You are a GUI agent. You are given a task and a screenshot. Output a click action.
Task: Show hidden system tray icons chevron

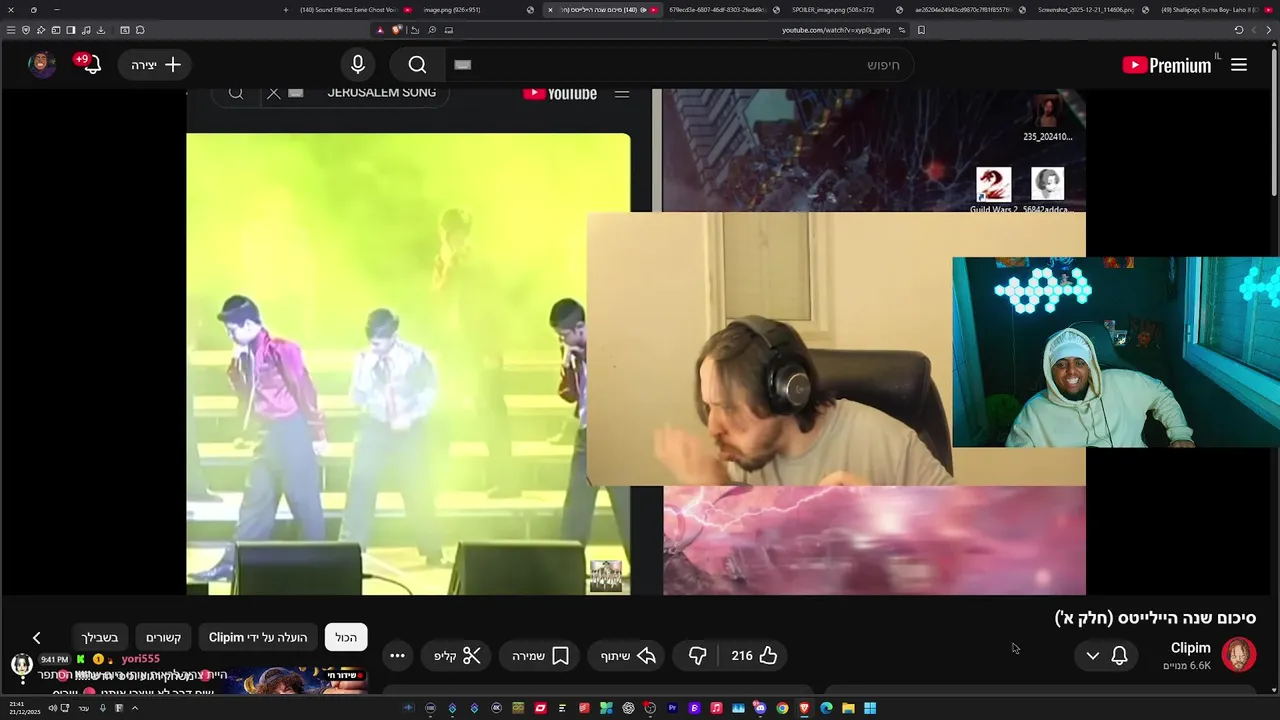click(134, 708)
